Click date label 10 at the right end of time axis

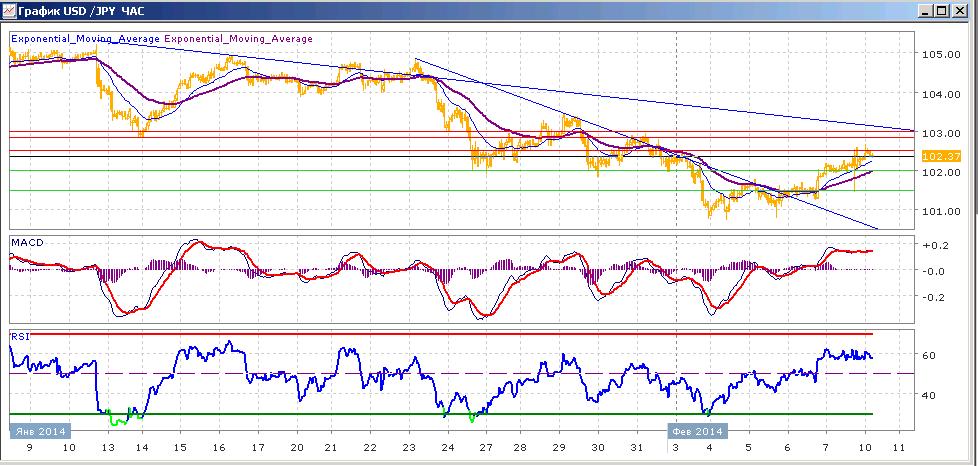[x=865, y=448]
